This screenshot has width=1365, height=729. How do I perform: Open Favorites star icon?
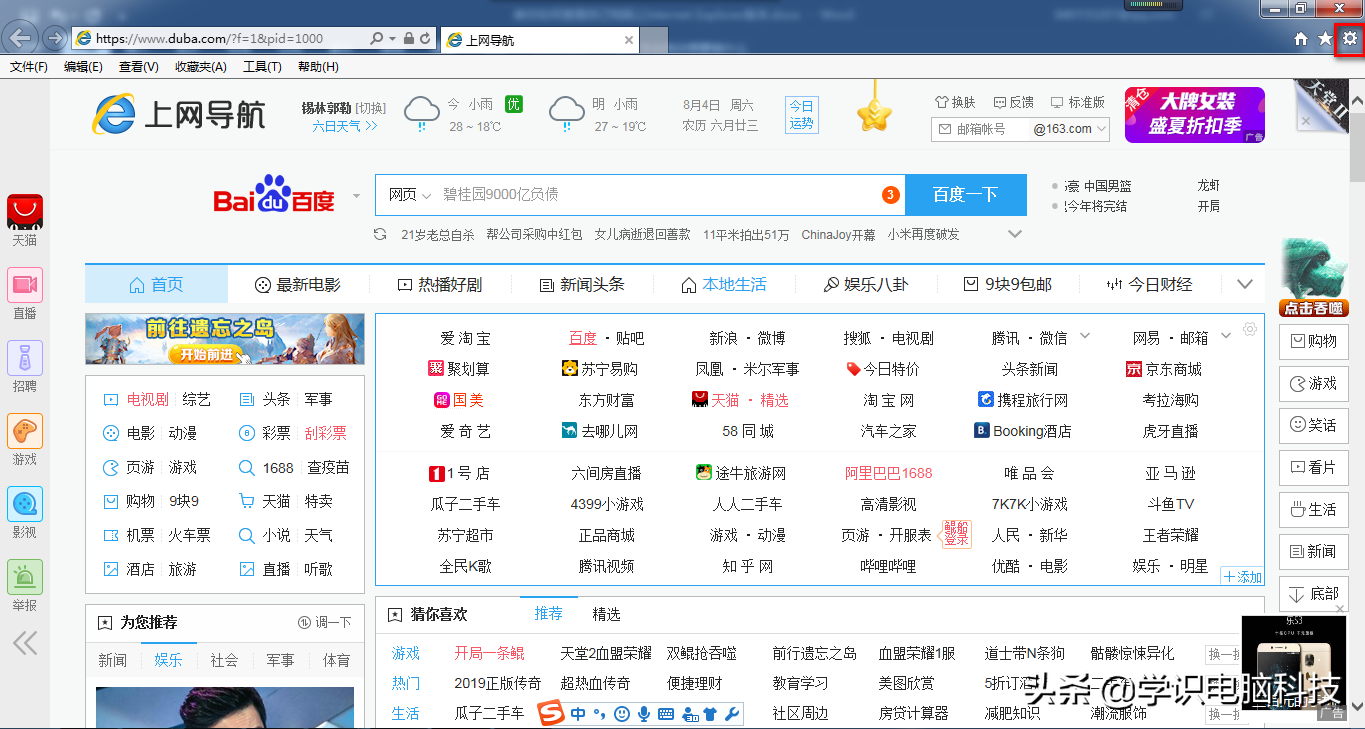click(1325, 39)
